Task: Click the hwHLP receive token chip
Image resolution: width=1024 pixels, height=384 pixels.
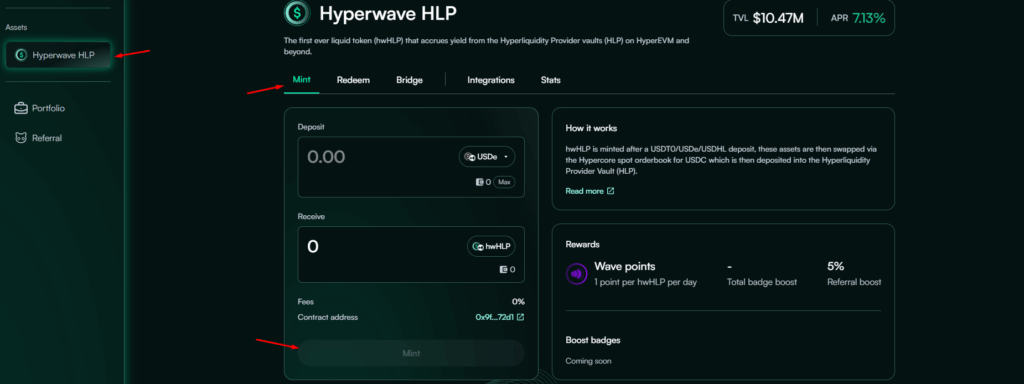Action: [490, 247]
